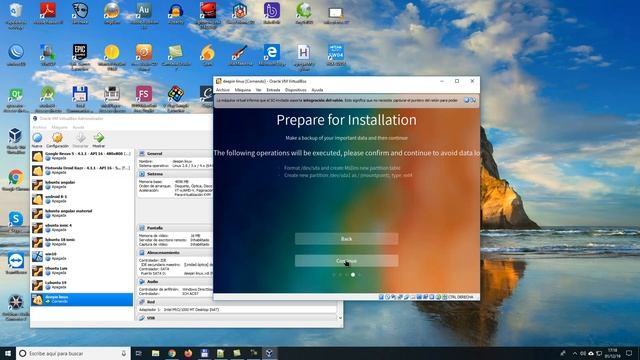
Task: Open the Entrada menu of the VM window
Action: (x=273, y=90)
